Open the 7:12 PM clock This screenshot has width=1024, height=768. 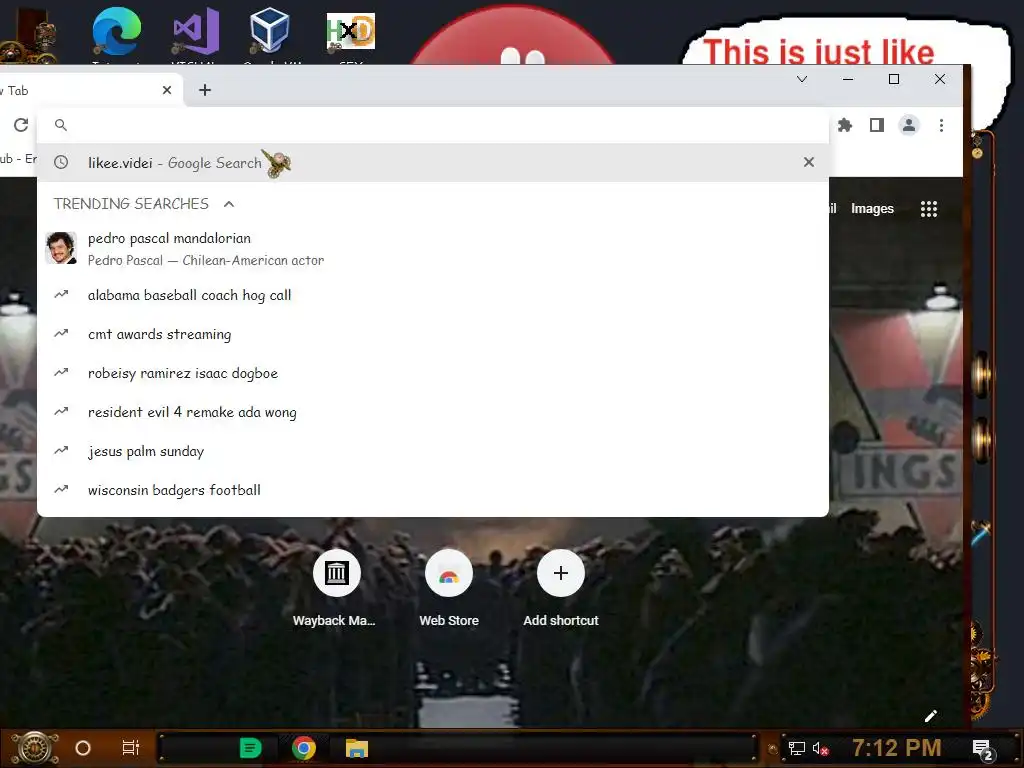pos(897,748)
